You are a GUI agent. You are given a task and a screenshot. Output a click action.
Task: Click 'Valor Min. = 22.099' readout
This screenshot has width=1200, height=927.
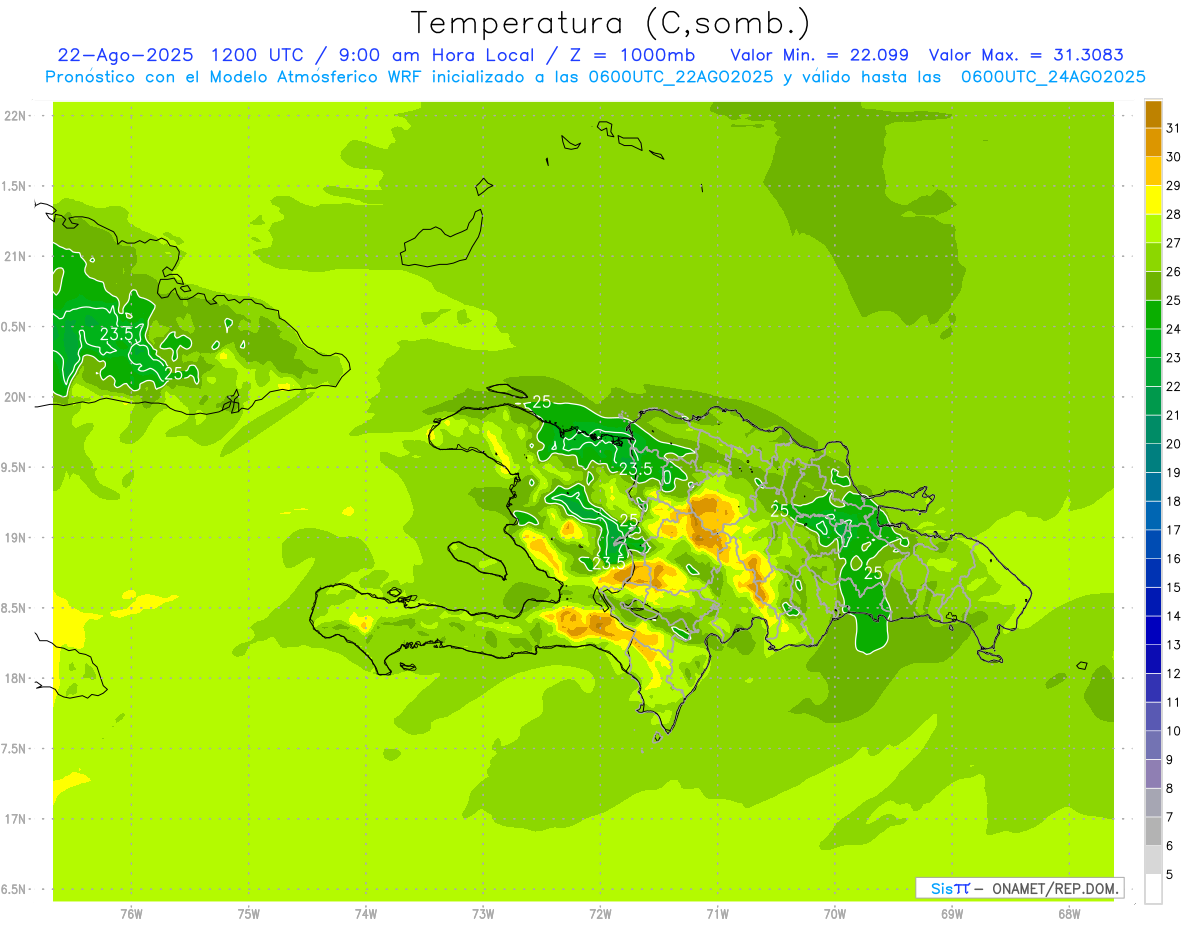[819, 55]
